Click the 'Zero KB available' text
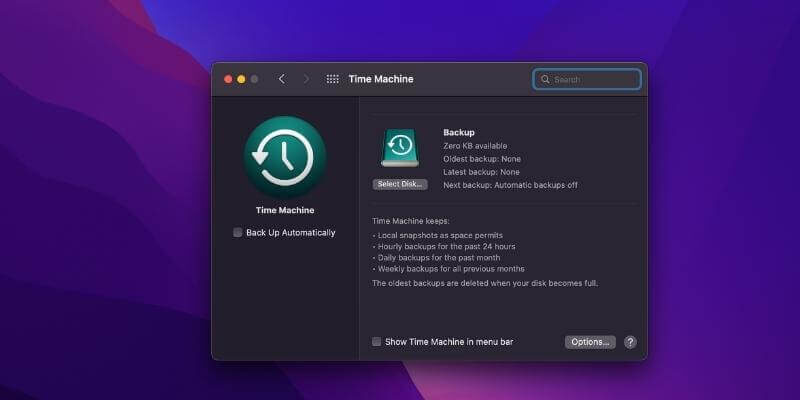Screen dimensions: 800x400 pyautogui.click(x=475, y=146)
